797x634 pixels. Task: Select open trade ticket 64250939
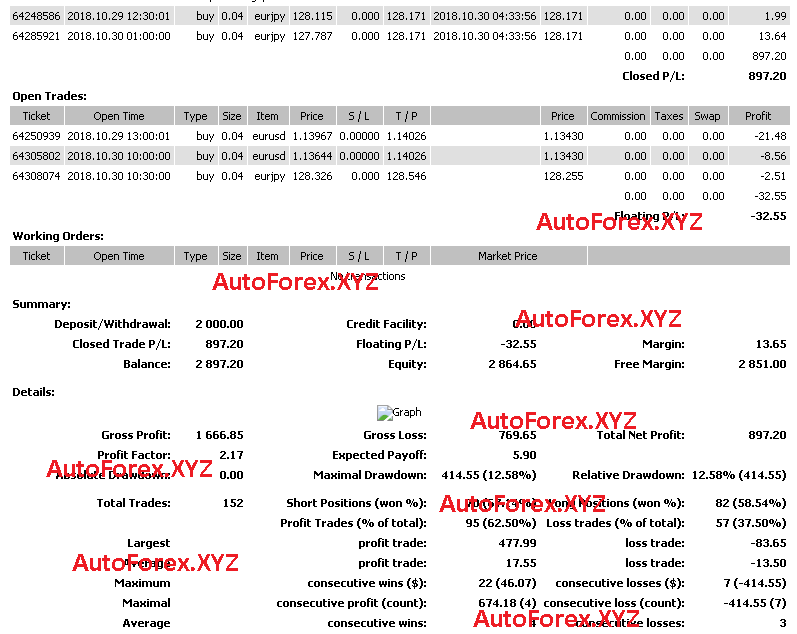(36, 136)
